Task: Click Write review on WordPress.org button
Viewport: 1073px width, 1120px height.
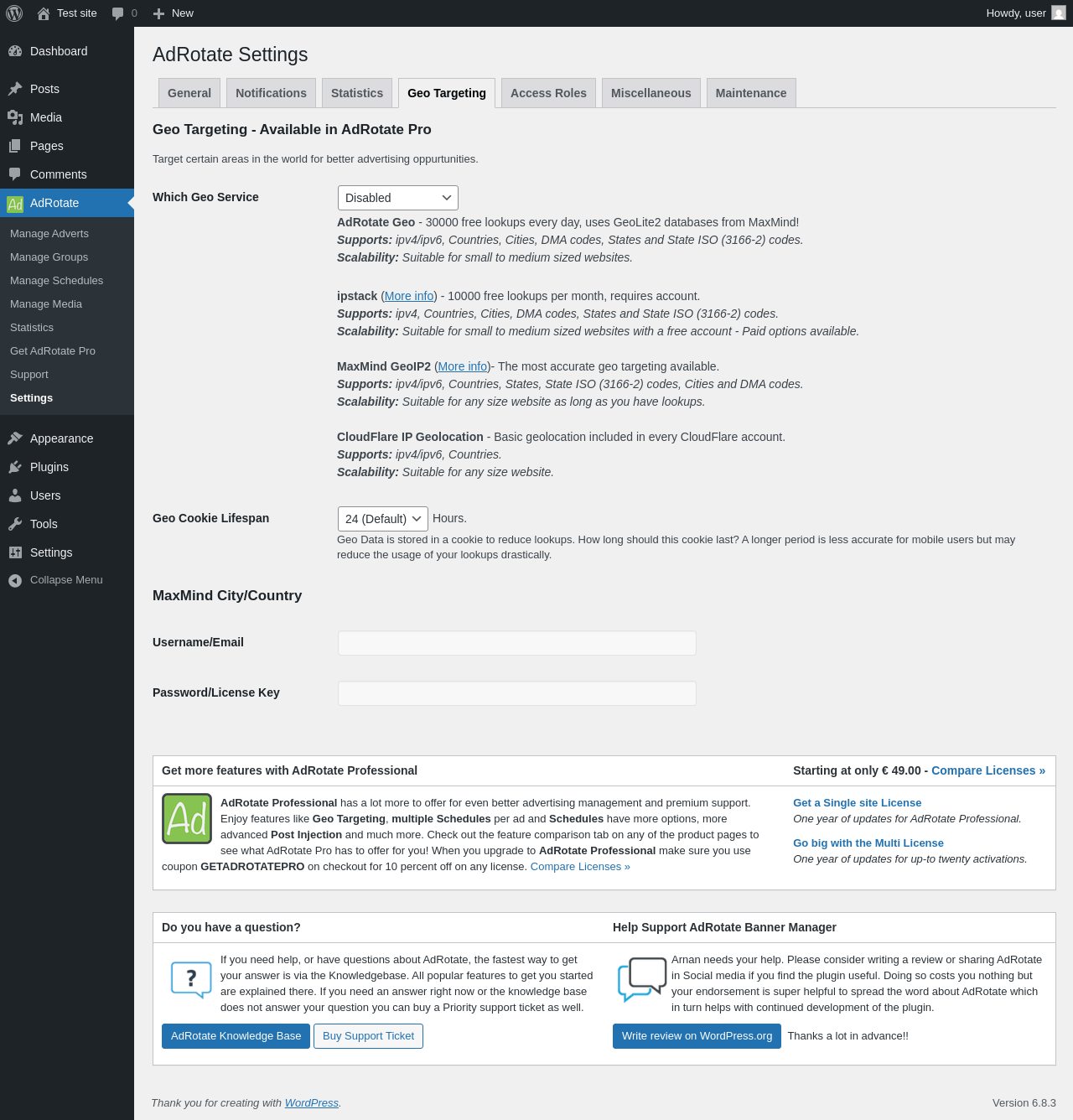Action: pyautogui.click(x=697, y=1036)
